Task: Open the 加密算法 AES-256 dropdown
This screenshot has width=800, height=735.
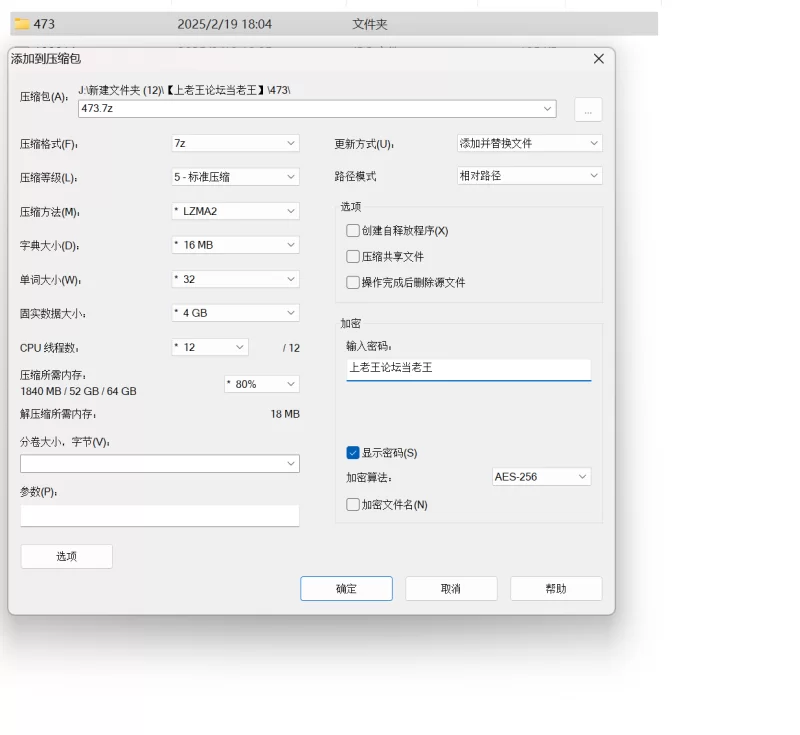Action: tap(541, 477)
